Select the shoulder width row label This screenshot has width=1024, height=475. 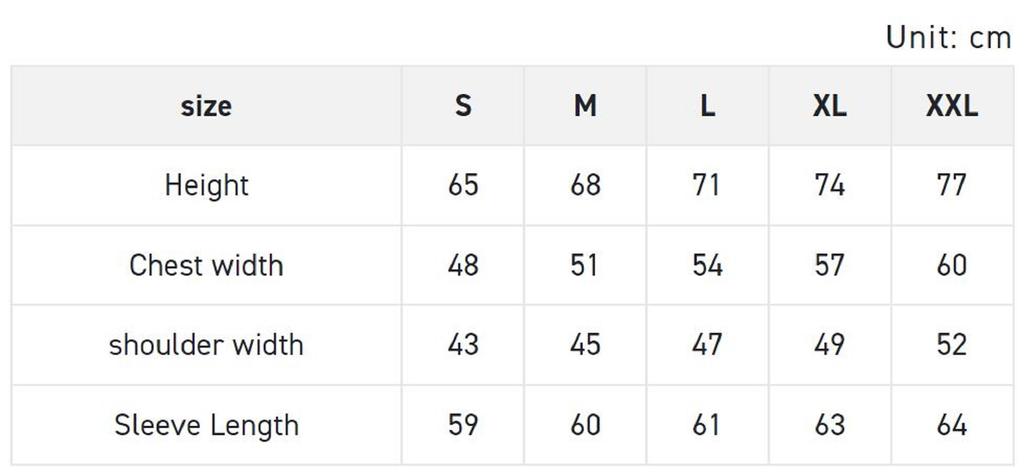(206, 345)
